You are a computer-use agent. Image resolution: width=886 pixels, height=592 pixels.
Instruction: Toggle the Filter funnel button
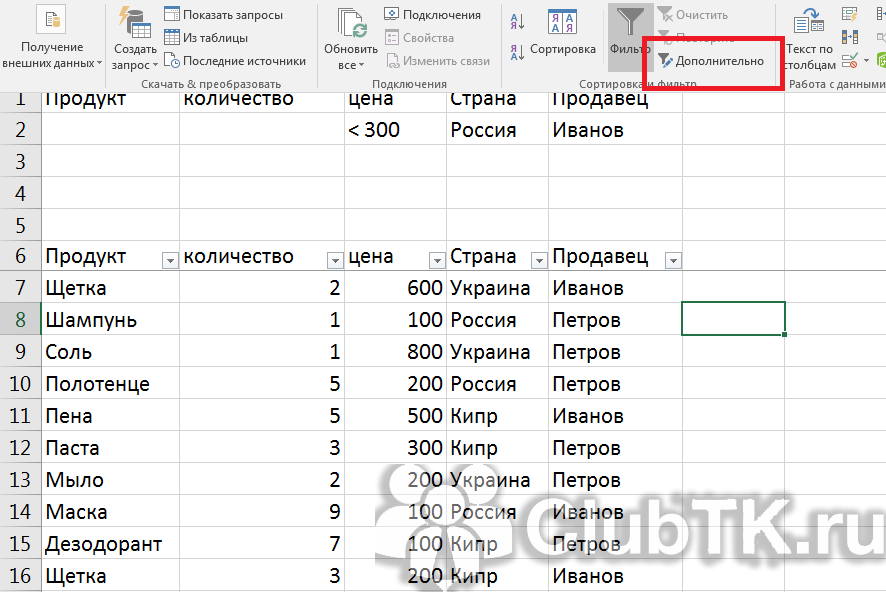[630, 32]
